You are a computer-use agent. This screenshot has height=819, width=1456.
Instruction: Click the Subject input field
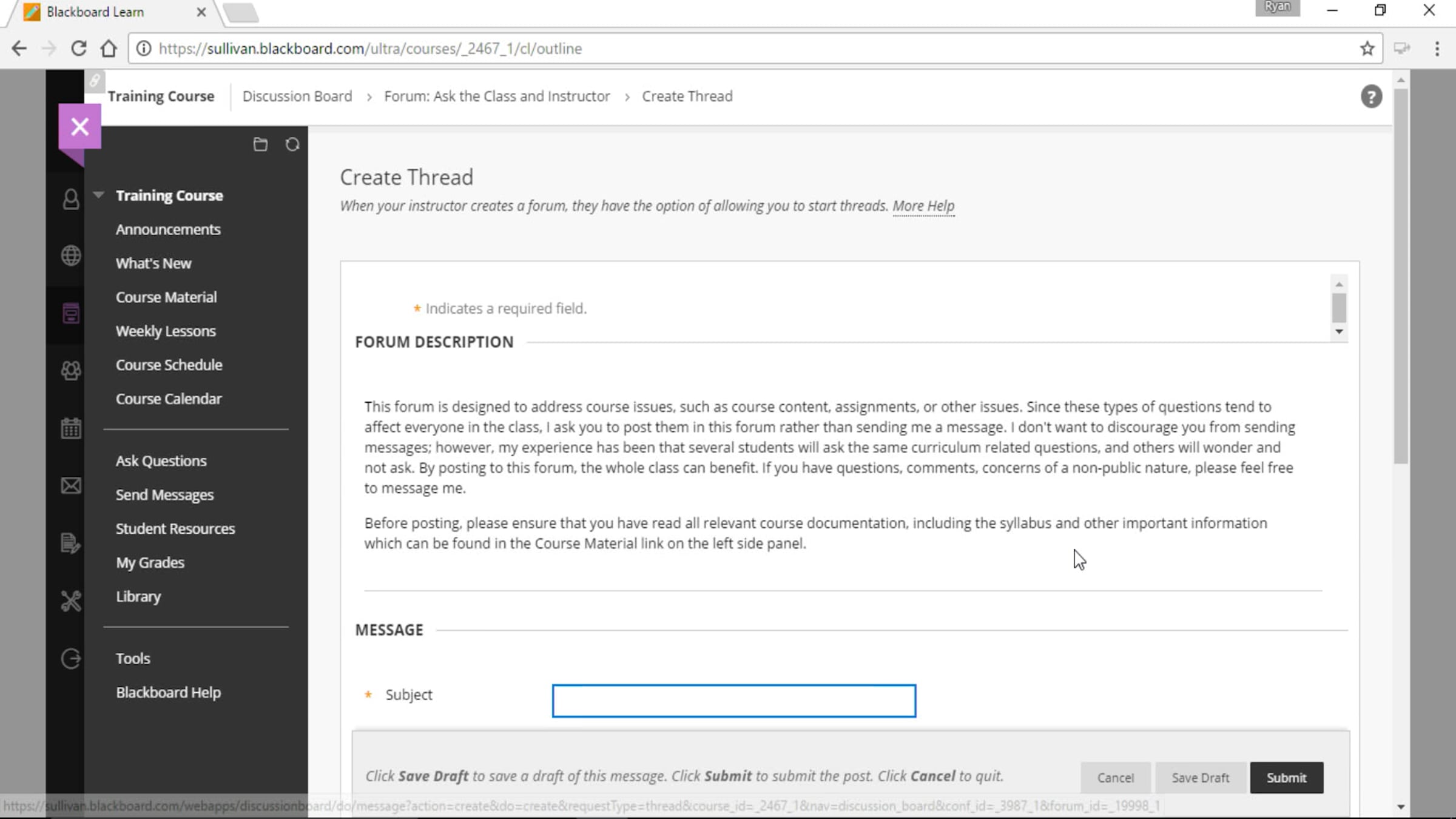pos(733,701)
